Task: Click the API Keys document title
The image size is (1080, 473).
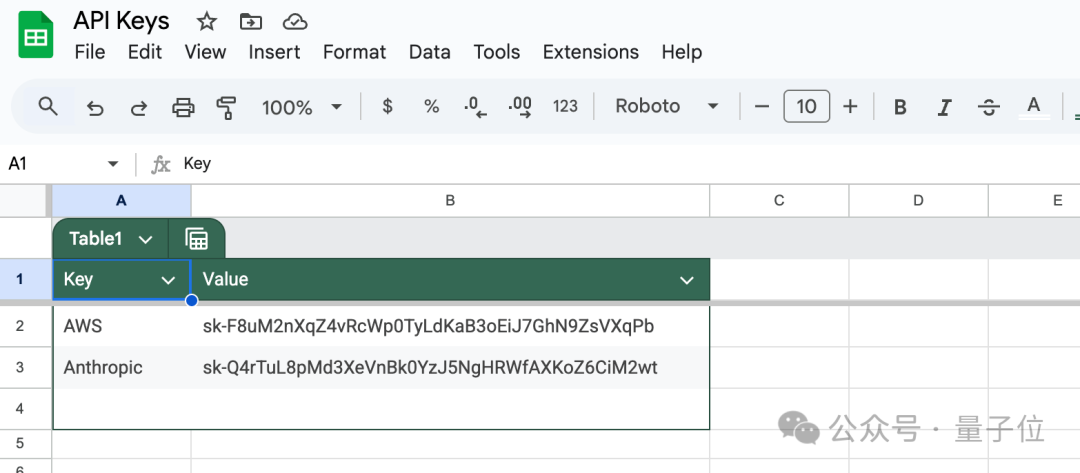Action: pyautogui.click(x=121, y=21)
